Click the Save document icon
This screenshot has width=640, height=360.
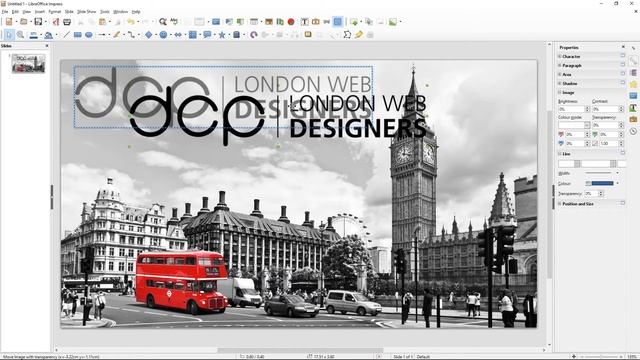click(x=38, y=22)
